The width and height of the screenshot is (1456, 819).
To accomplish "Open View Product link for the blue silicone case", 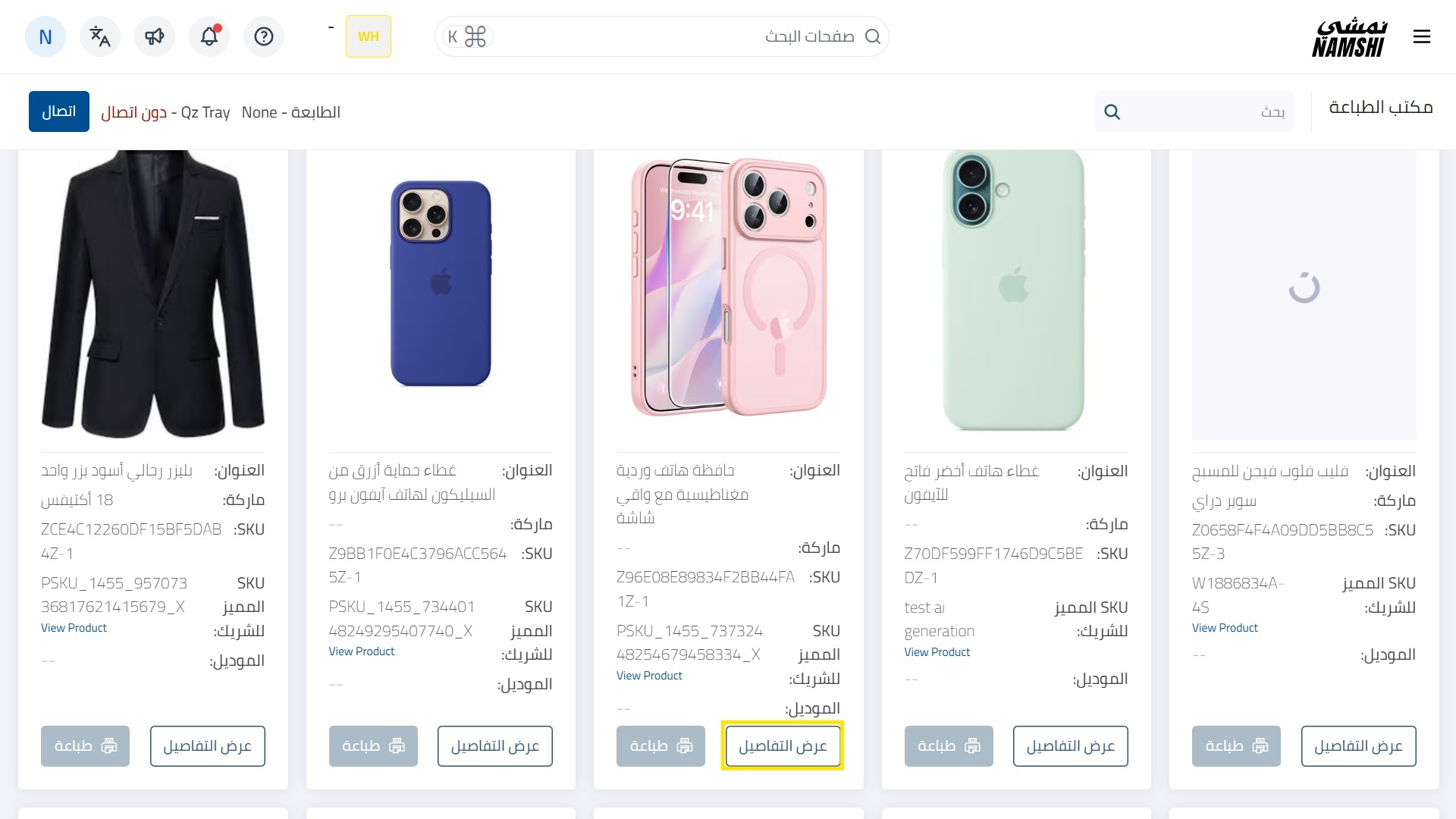I will click(x=362, y=651).
